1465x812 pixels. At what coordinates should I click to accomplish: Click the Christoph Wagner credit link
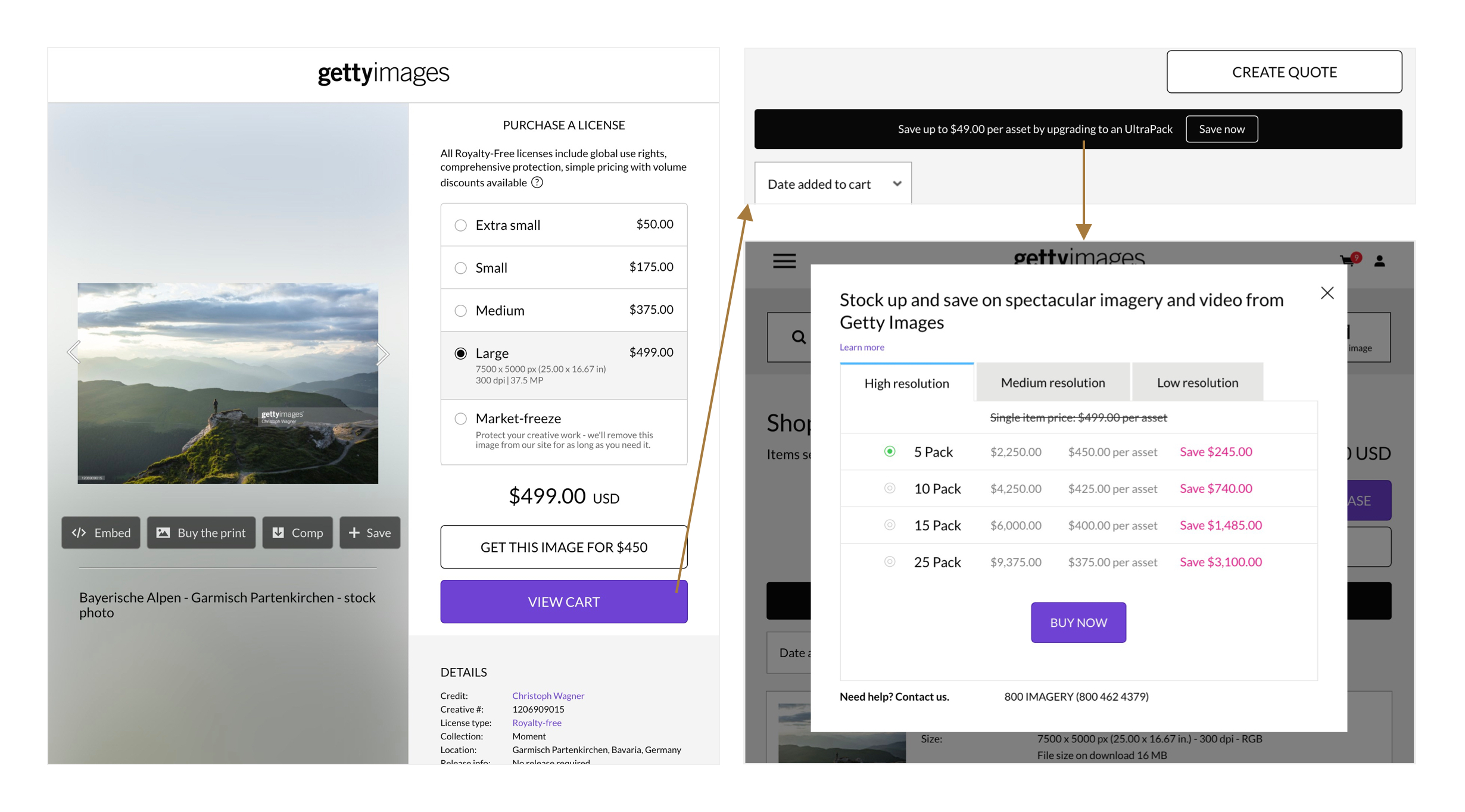548,696
